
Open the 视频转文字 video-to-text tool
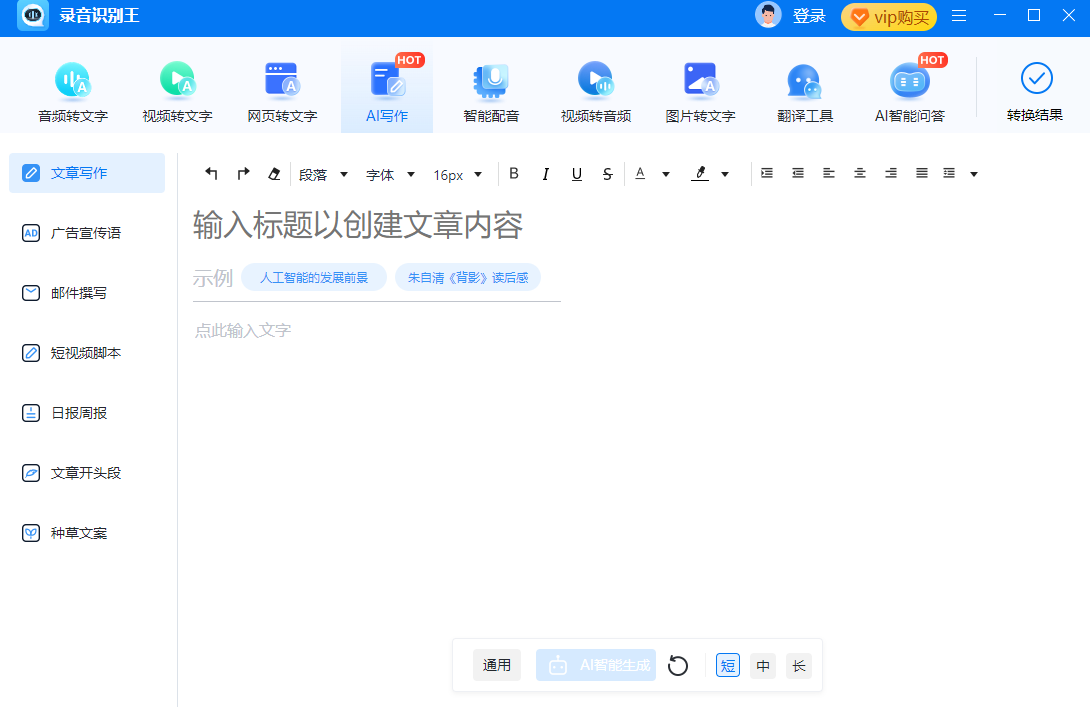point(177,91)
